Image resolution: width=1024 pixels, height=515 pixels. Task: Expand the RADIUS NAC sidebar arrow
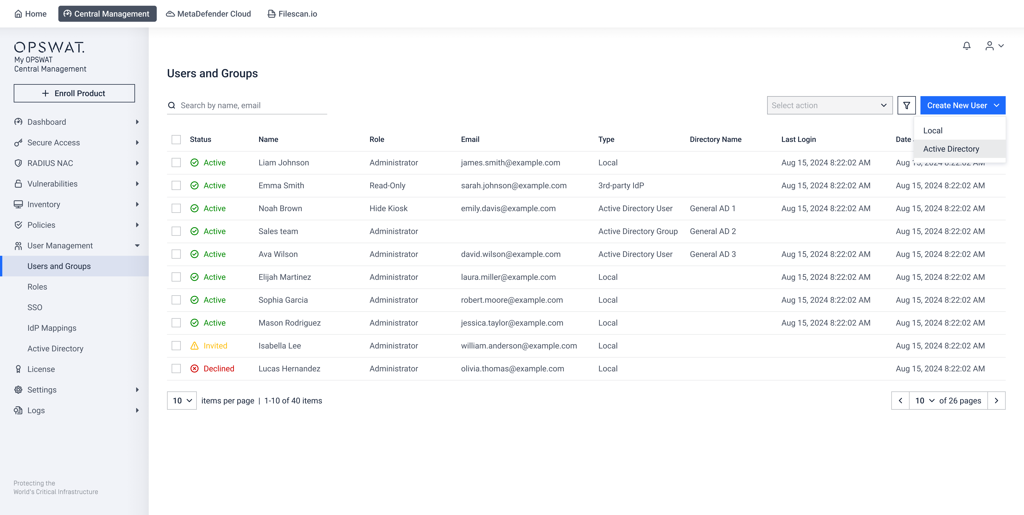click(x=137, y=163)
